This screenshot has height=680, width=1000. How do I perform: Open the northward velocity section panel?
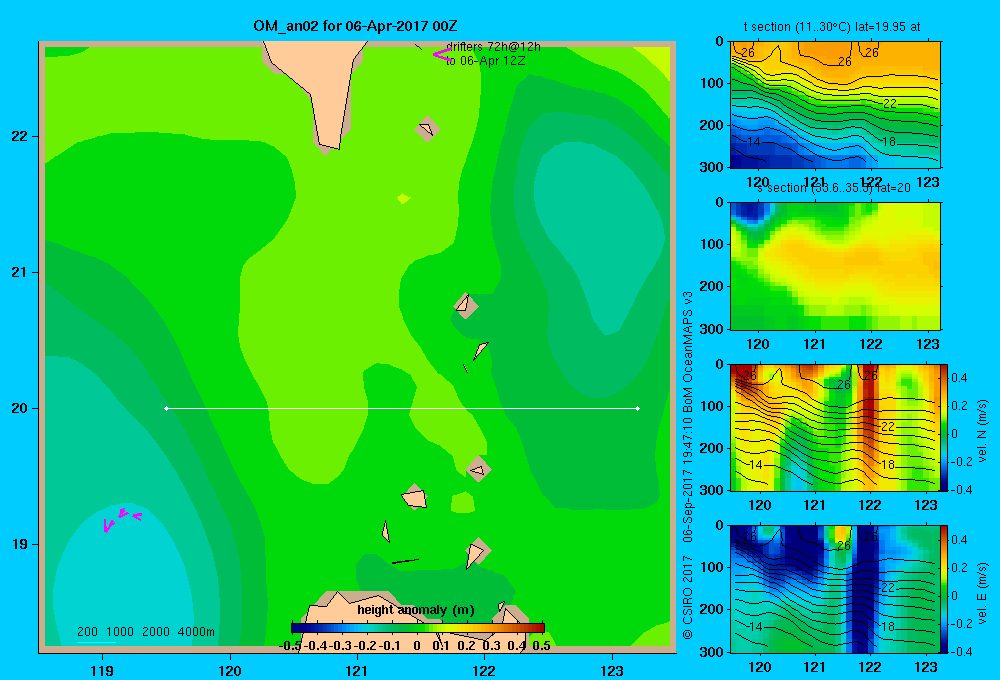[x=835, y=427]
